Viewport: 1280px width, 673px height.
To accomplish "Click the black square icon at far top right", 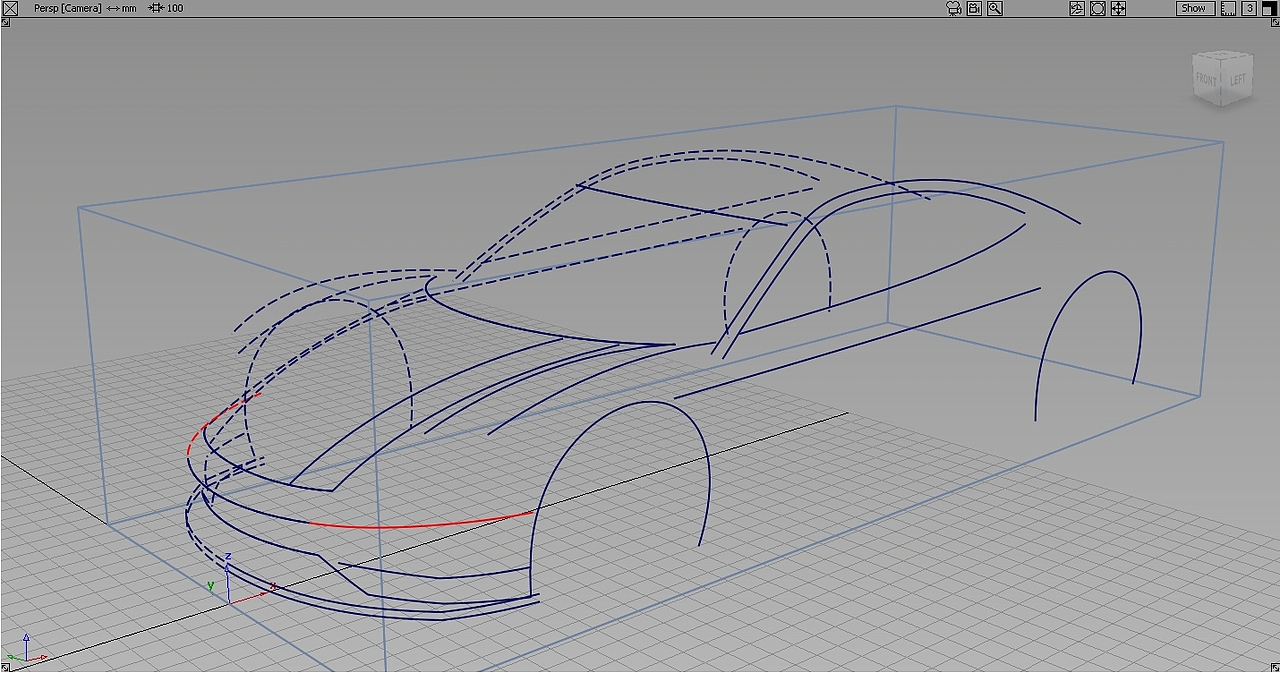I will tap(1267, 8).
